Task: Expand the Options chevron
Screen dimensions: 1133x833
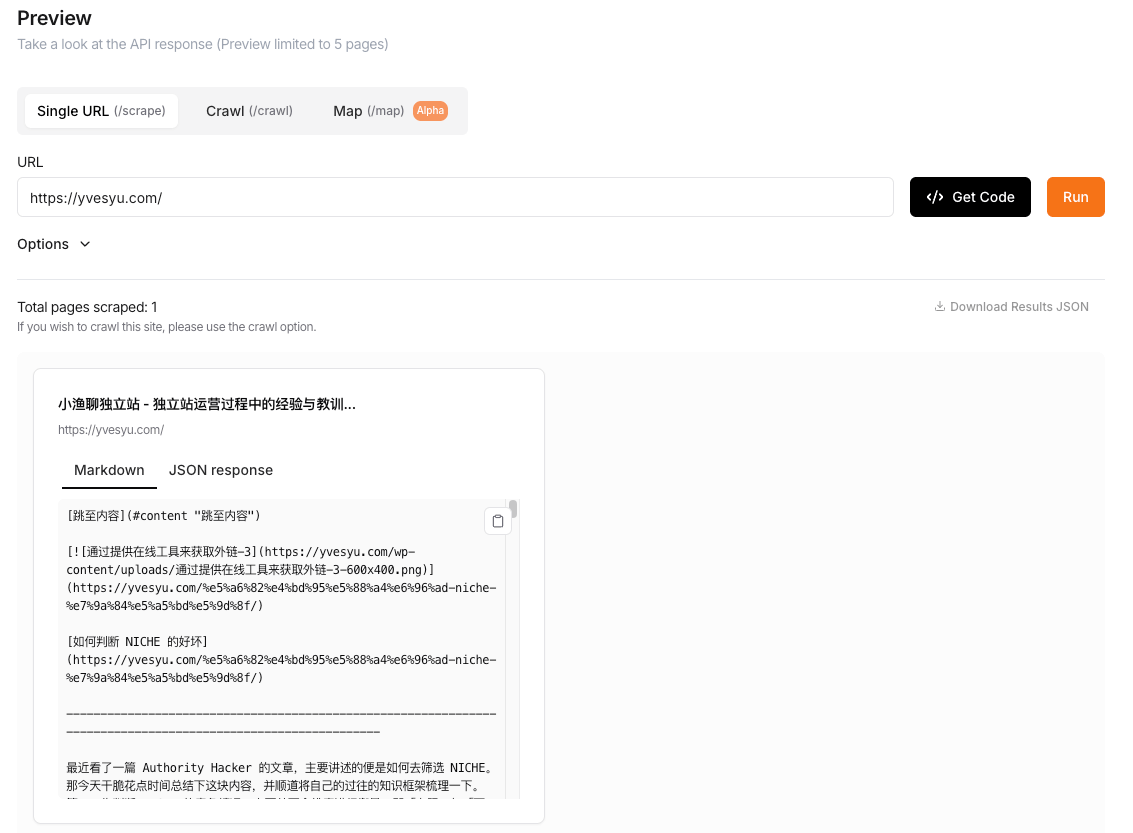Action: pyautogui.click(x=85, y=244)
